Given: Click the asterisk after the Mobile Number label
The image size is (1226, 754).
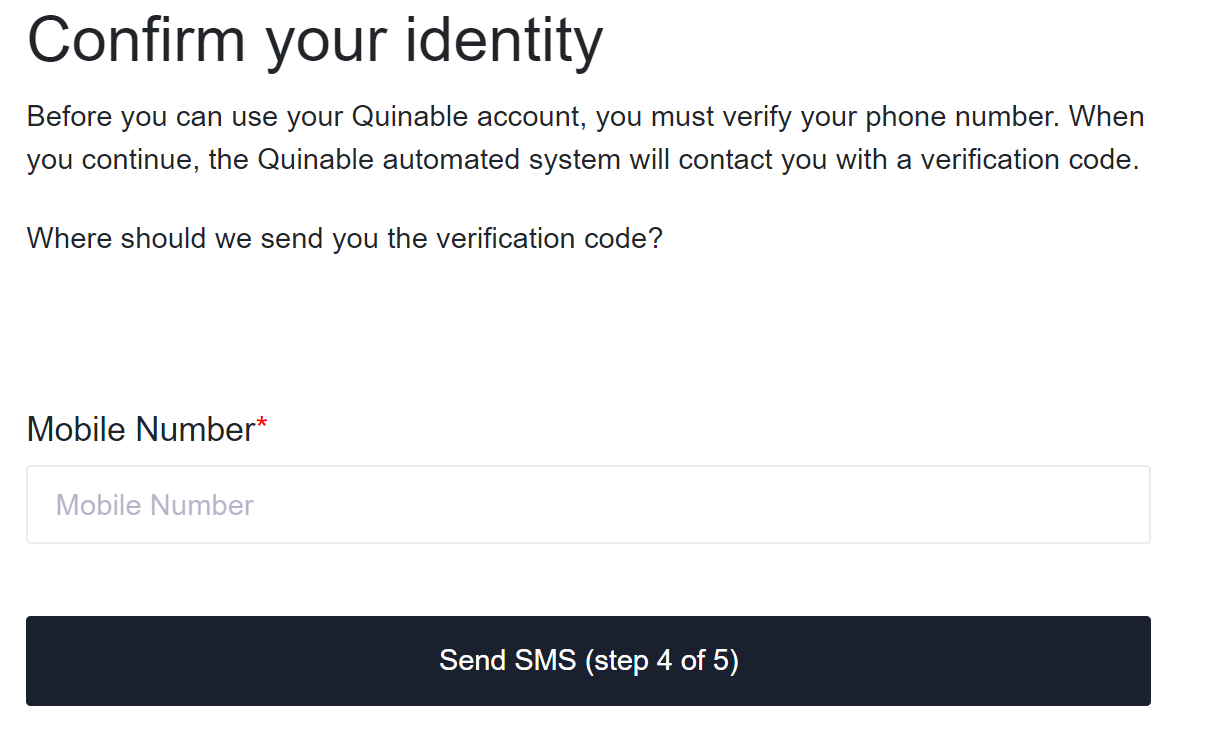Looking at the screenshot, I should (x=262, y=427).
